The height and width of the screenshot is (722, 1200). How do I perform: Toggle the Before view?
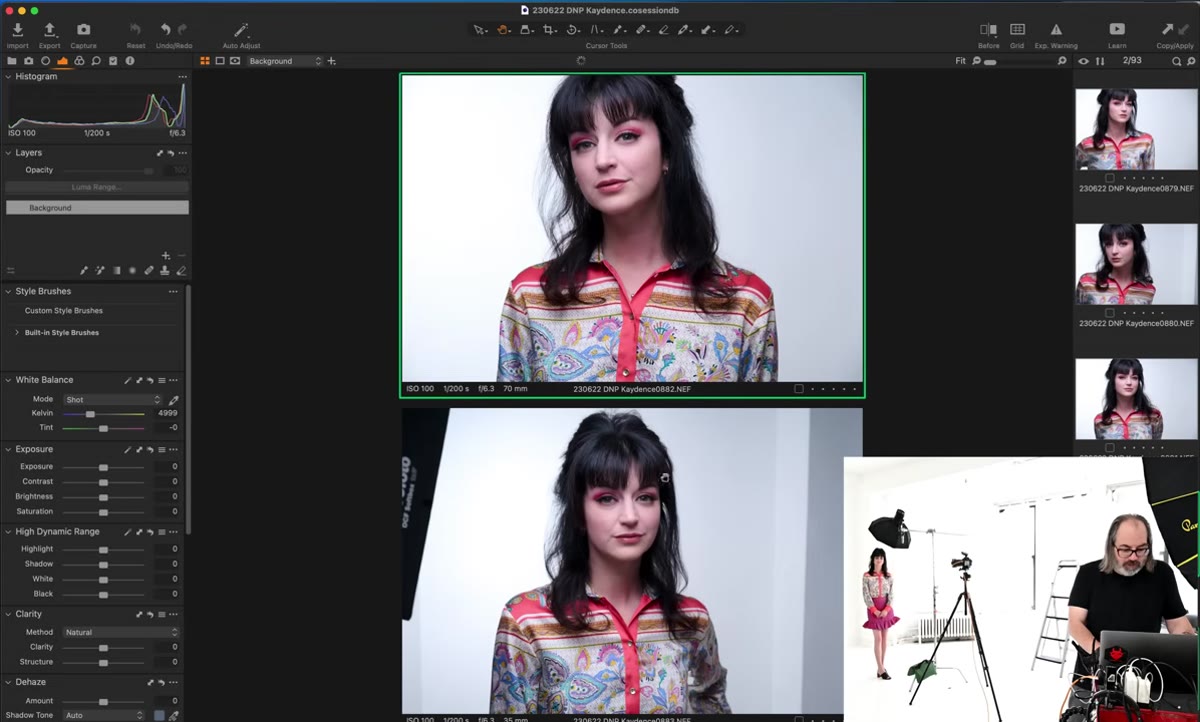(x=988, y=30)
